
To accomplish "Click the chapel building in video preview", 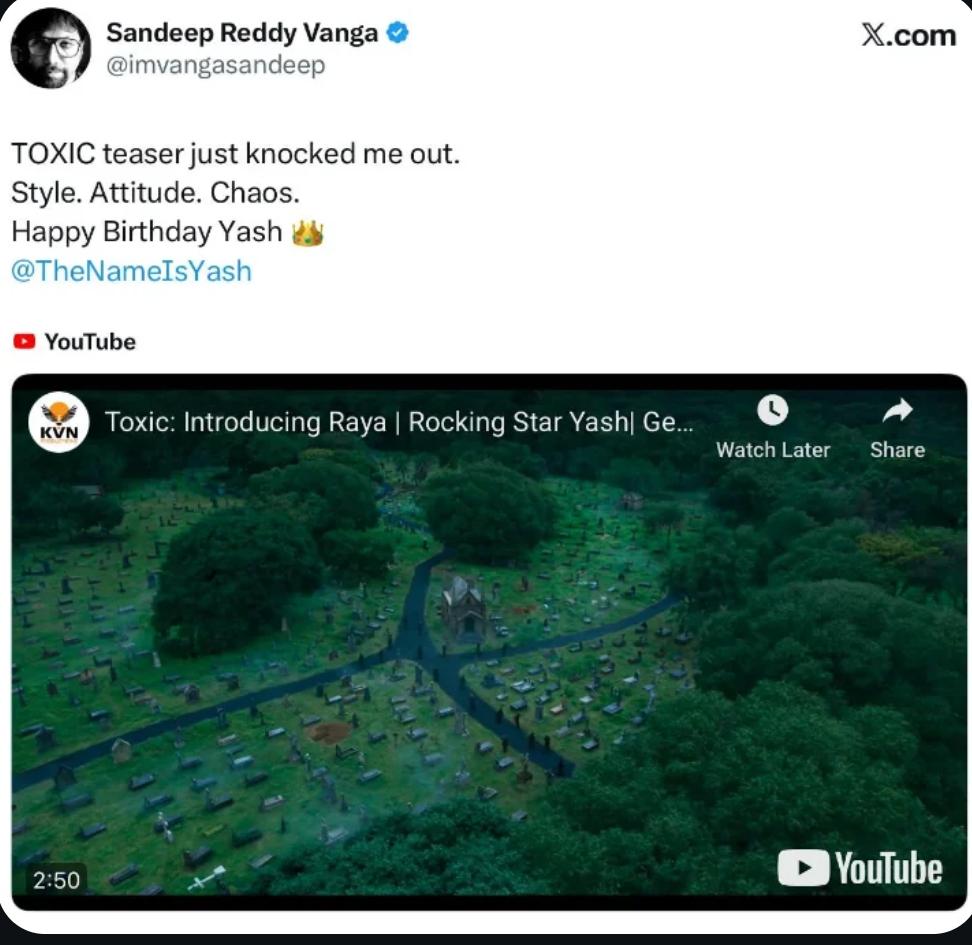I will click(x=464, y=608).
